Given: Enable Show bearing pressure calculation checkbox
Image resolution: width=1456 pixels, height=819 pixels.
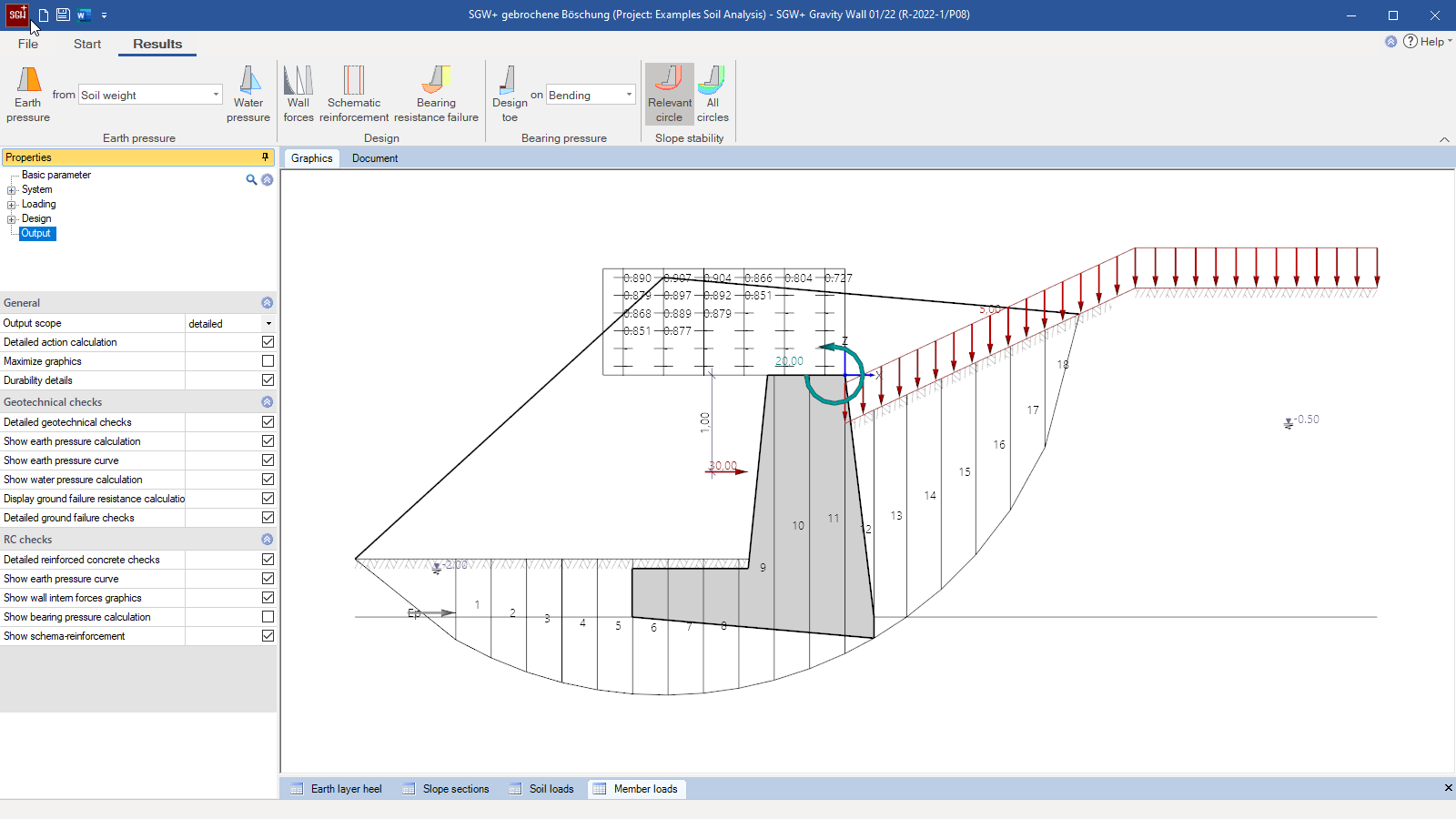Looking at the screenshot, I should 268,617.
